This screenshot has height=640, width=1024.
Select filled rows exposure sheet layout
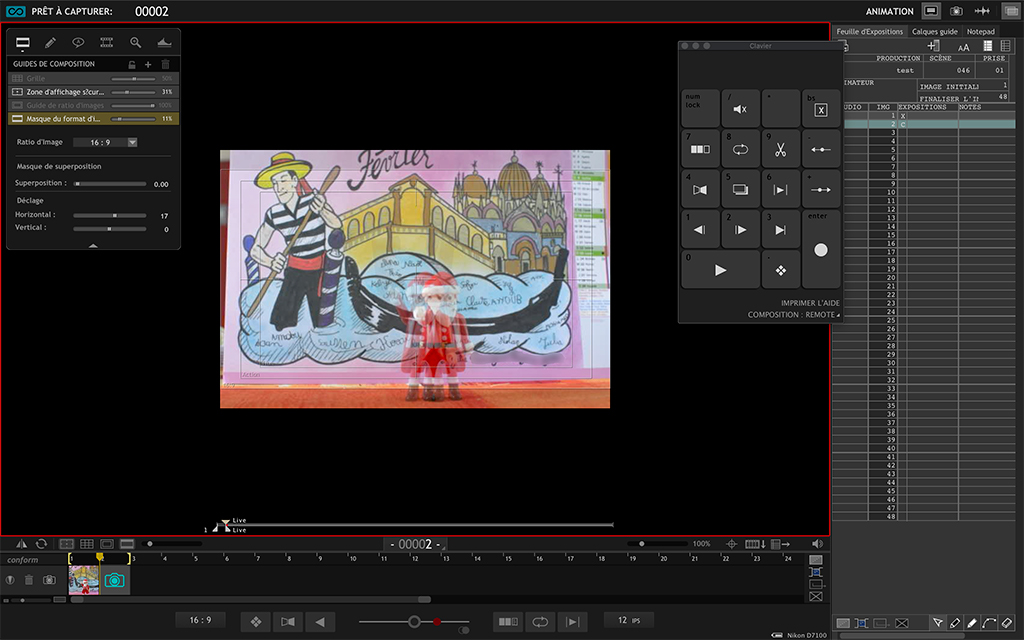(x=987, y=46)
